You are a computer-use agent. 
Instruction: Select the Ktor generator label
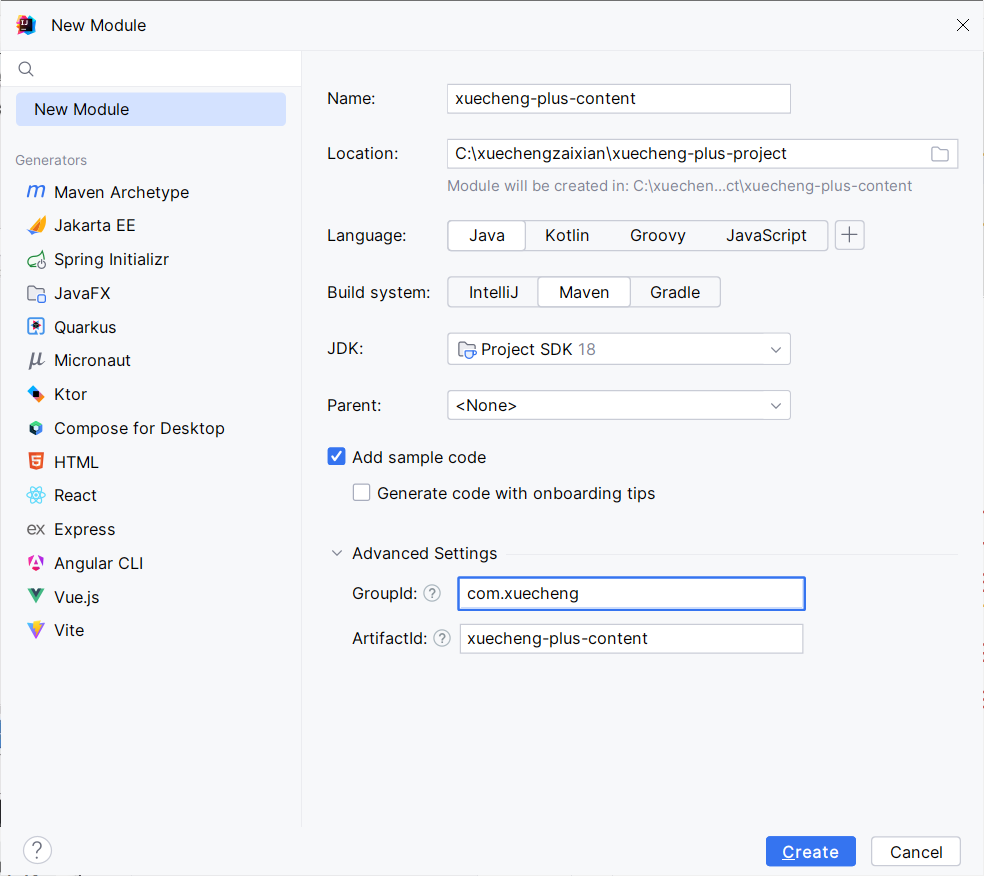pyautogui.click(x=70, y=394)
